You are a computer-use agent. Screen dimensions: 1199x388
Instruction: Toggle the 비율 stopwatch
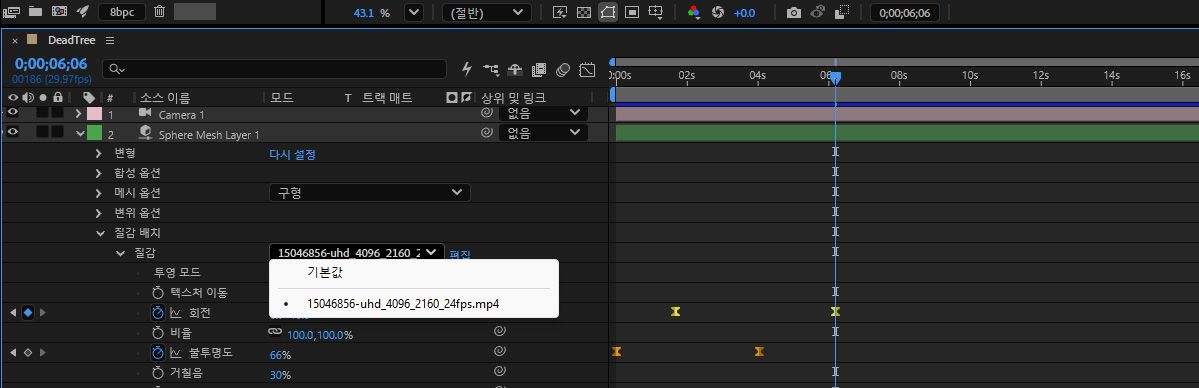click(158, 332)
